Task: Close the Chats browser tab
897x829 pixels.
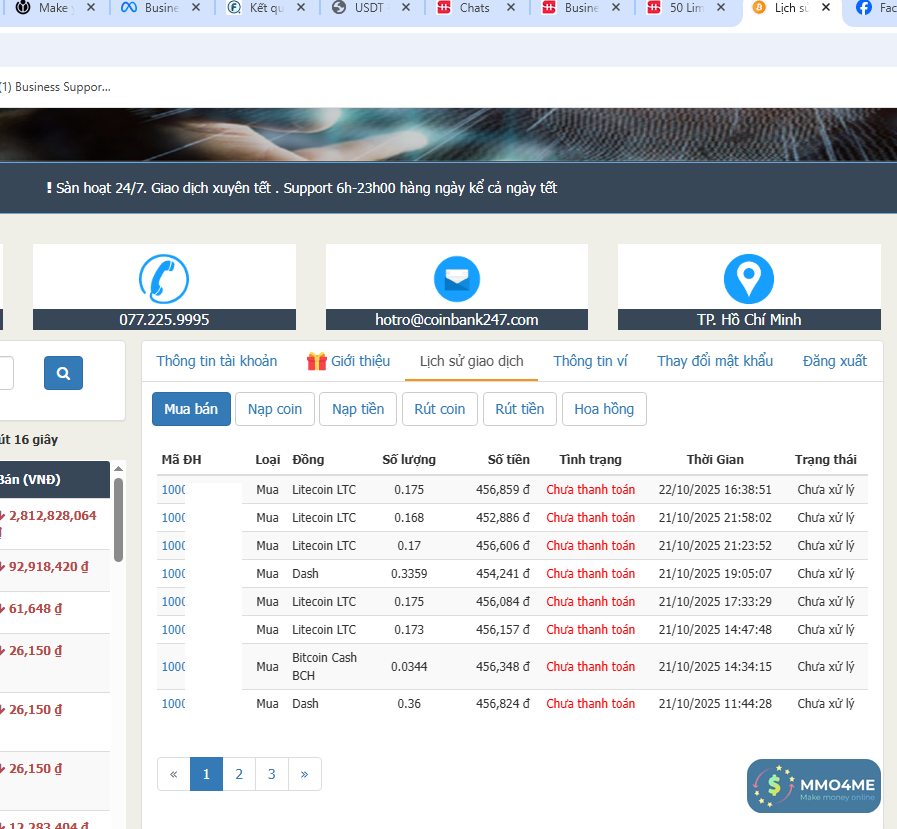Action: coord(511,8)
